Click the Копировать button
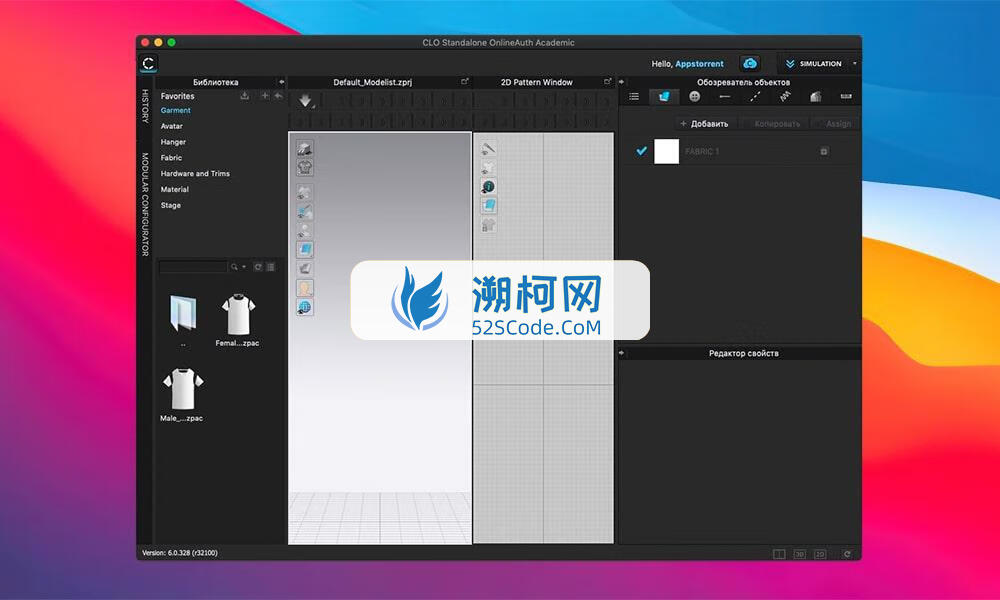This screenshot has width=1000, height=600. [x=777, y=124]
